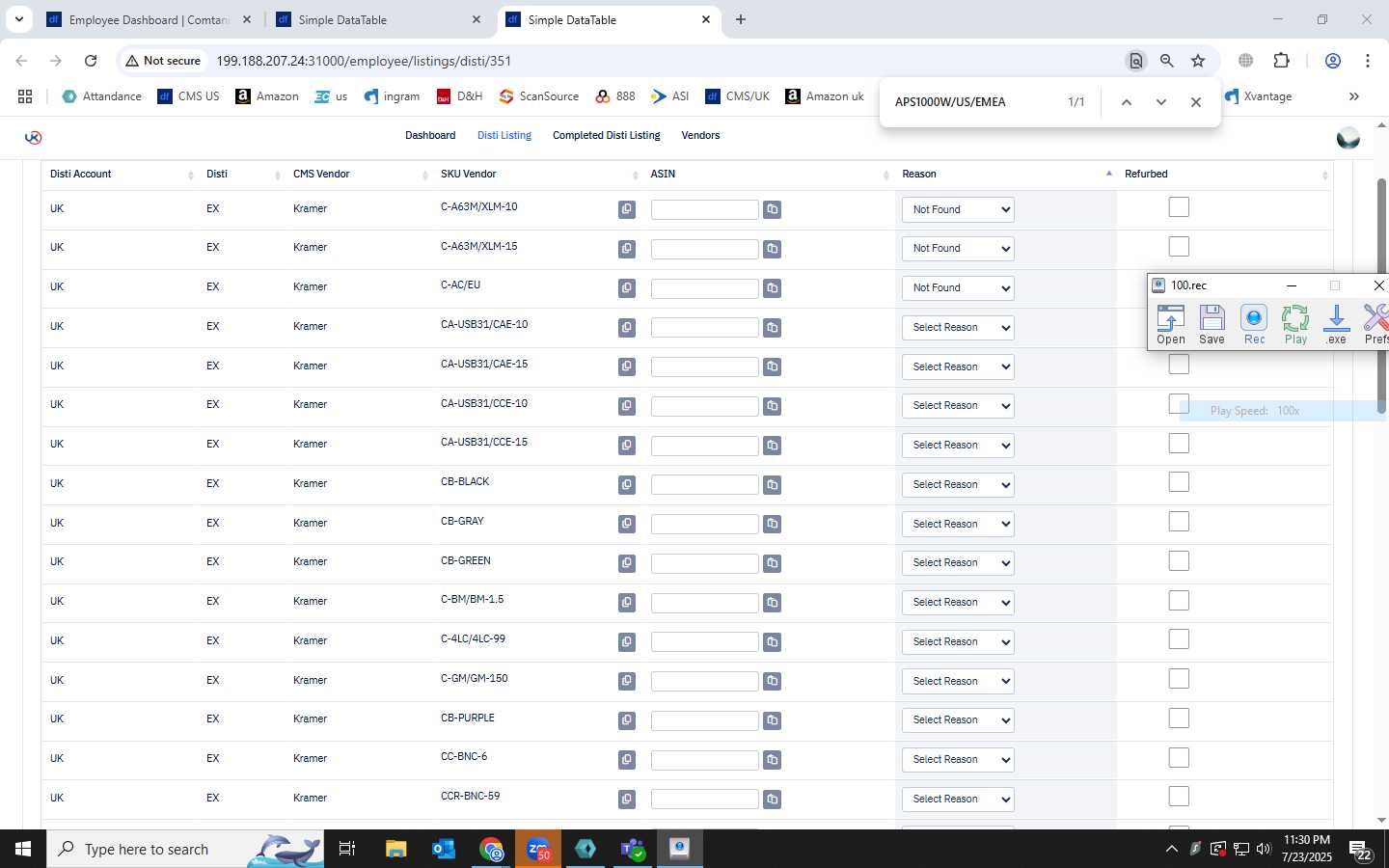1389x868 pixels.
Task: Check Refurbed for C-A63M/XLM-15 row
Action: click(x=1179, y=247)
